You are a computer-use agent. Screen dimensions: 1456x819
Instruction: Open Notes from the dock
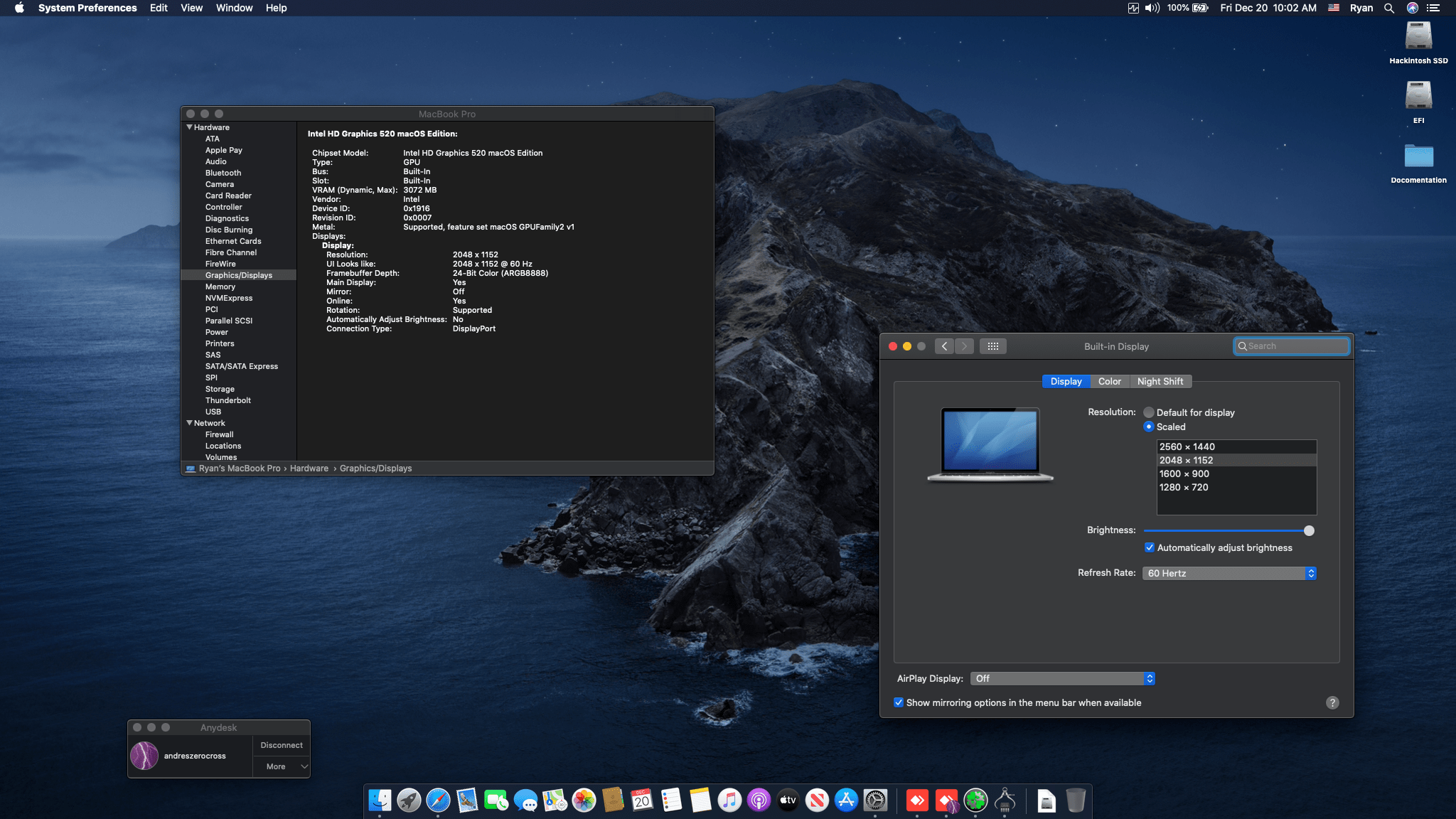point(700,801)
